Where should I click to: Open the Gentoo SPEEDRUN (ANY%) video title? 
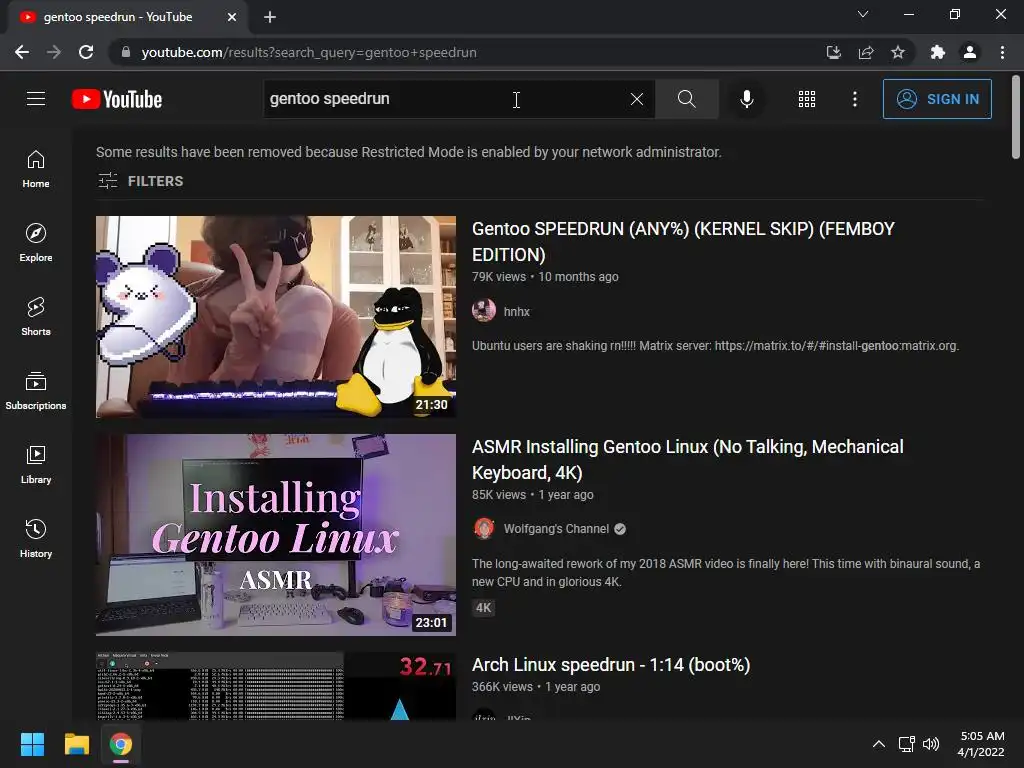[683, 242]
